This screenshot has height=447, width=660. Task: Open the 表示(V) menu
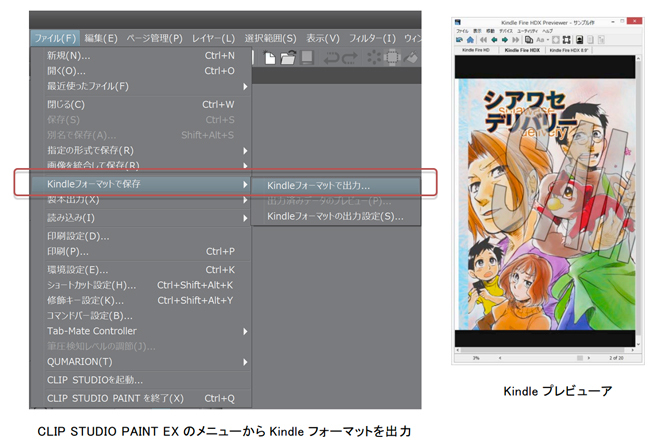pos(322,38)
